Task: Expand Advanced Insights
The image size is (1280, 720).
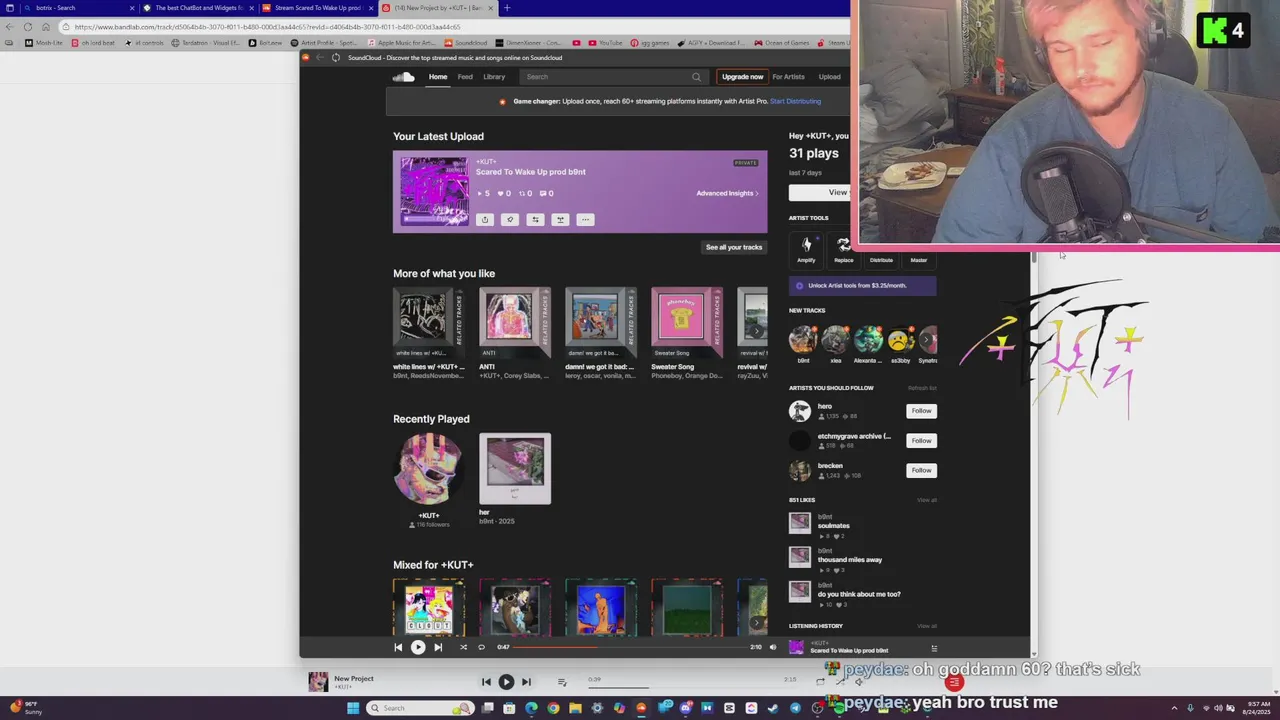Action: coord(728,193)
